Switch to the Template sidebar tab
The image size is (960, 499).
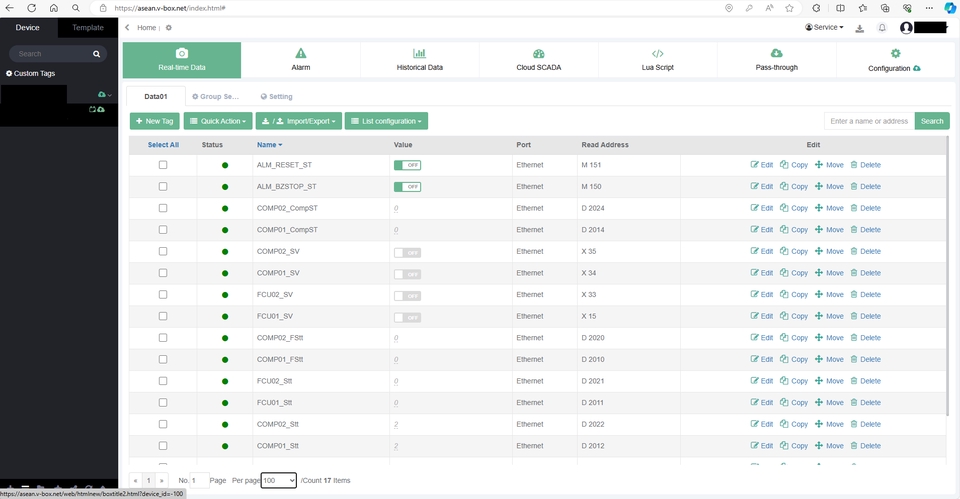coord(88,28)
